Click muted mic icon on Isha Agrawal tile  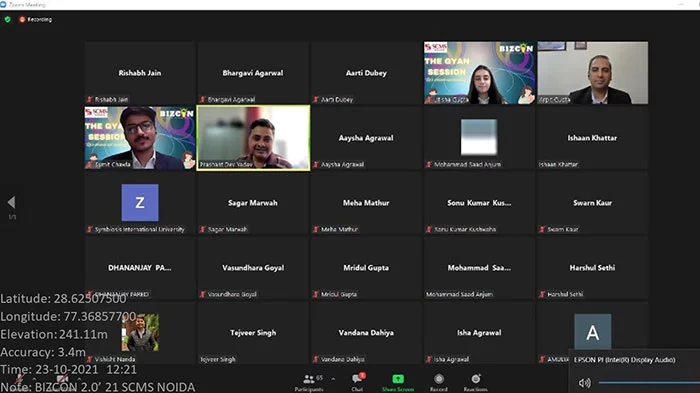pyautogui.click(x=429, y=359)
